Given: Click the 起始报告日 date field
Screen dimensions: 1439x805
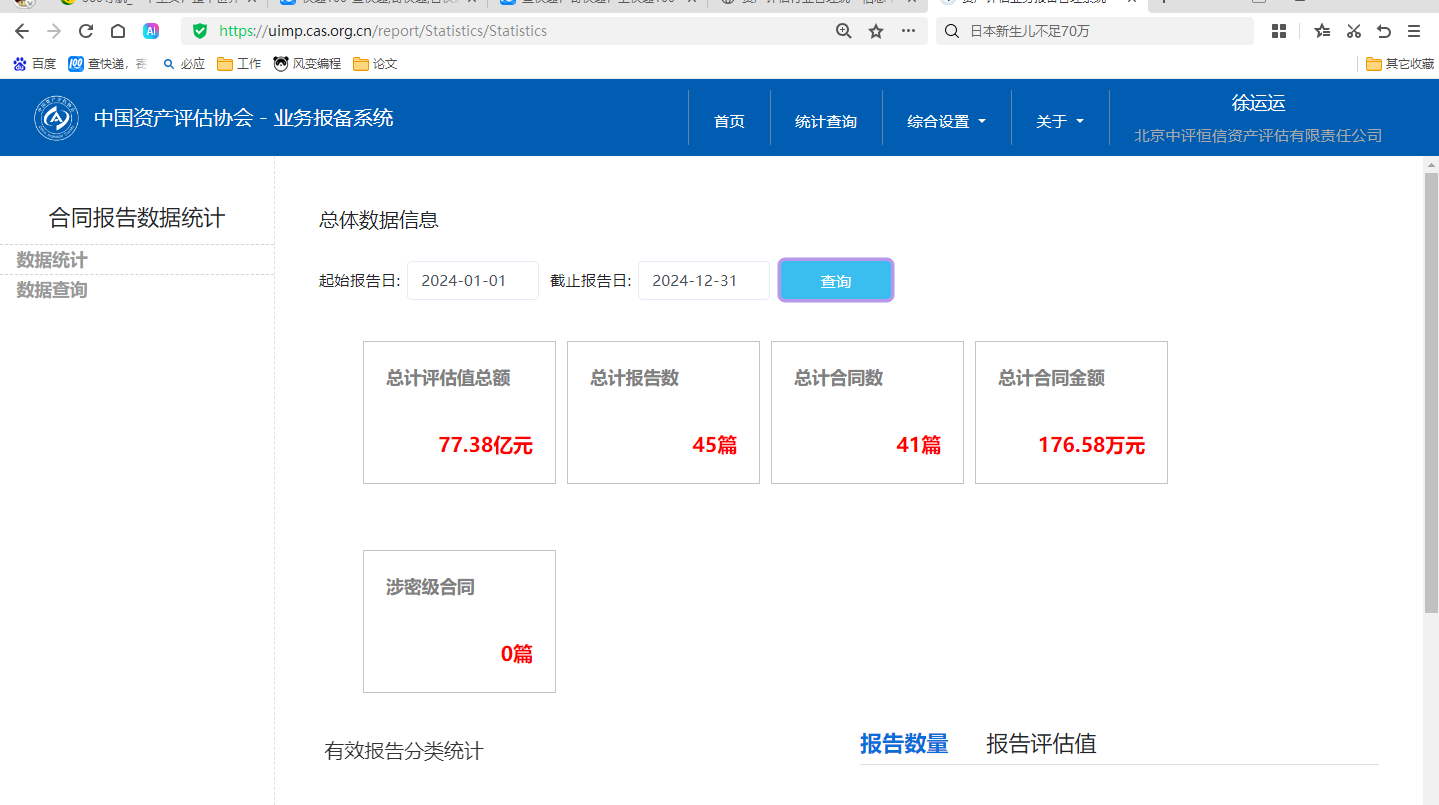Looking at the screenshot, I should click(x=472, y=281).
